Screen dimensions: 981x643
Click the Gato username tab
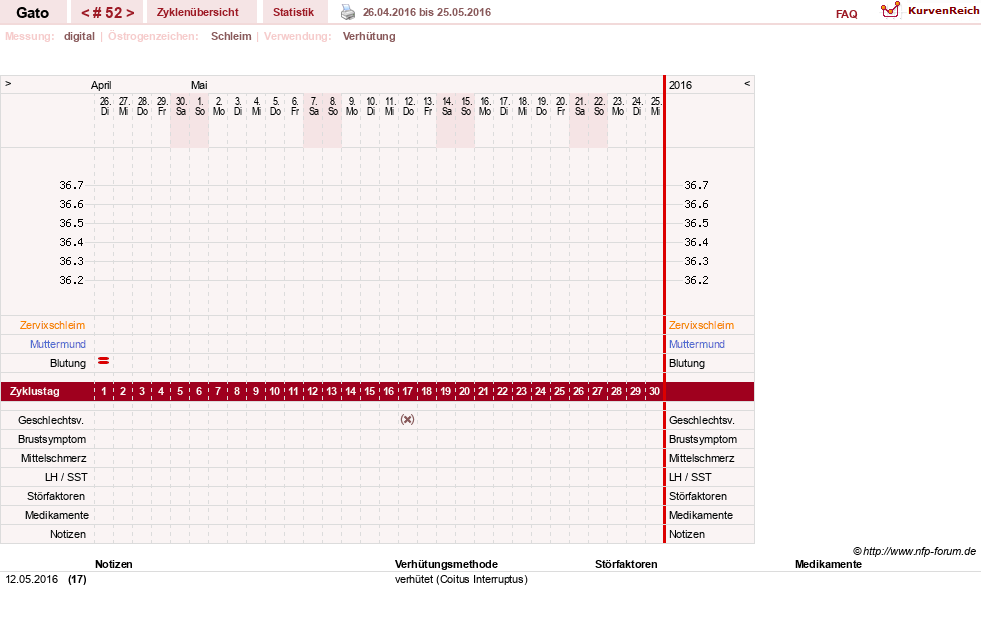coord(33,12)
